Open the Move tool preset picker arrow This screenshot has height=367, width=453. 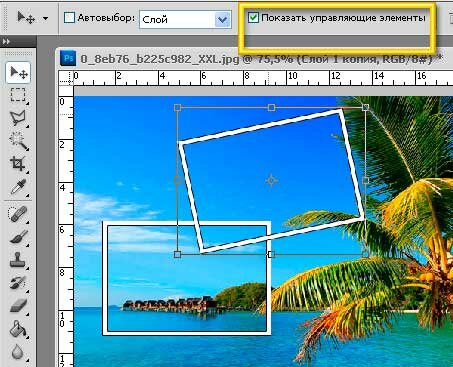point(46,18)
